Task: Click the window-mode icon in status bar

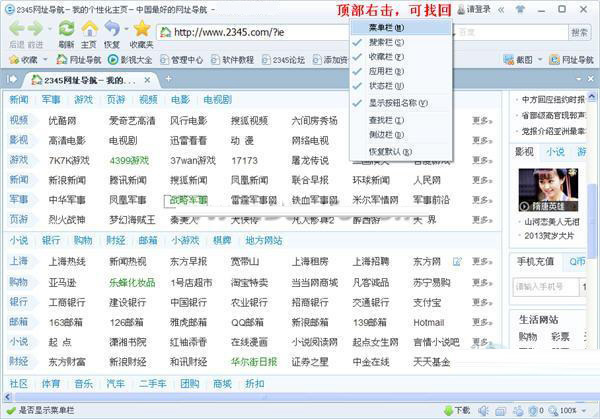Action: [x=501, y=411]
